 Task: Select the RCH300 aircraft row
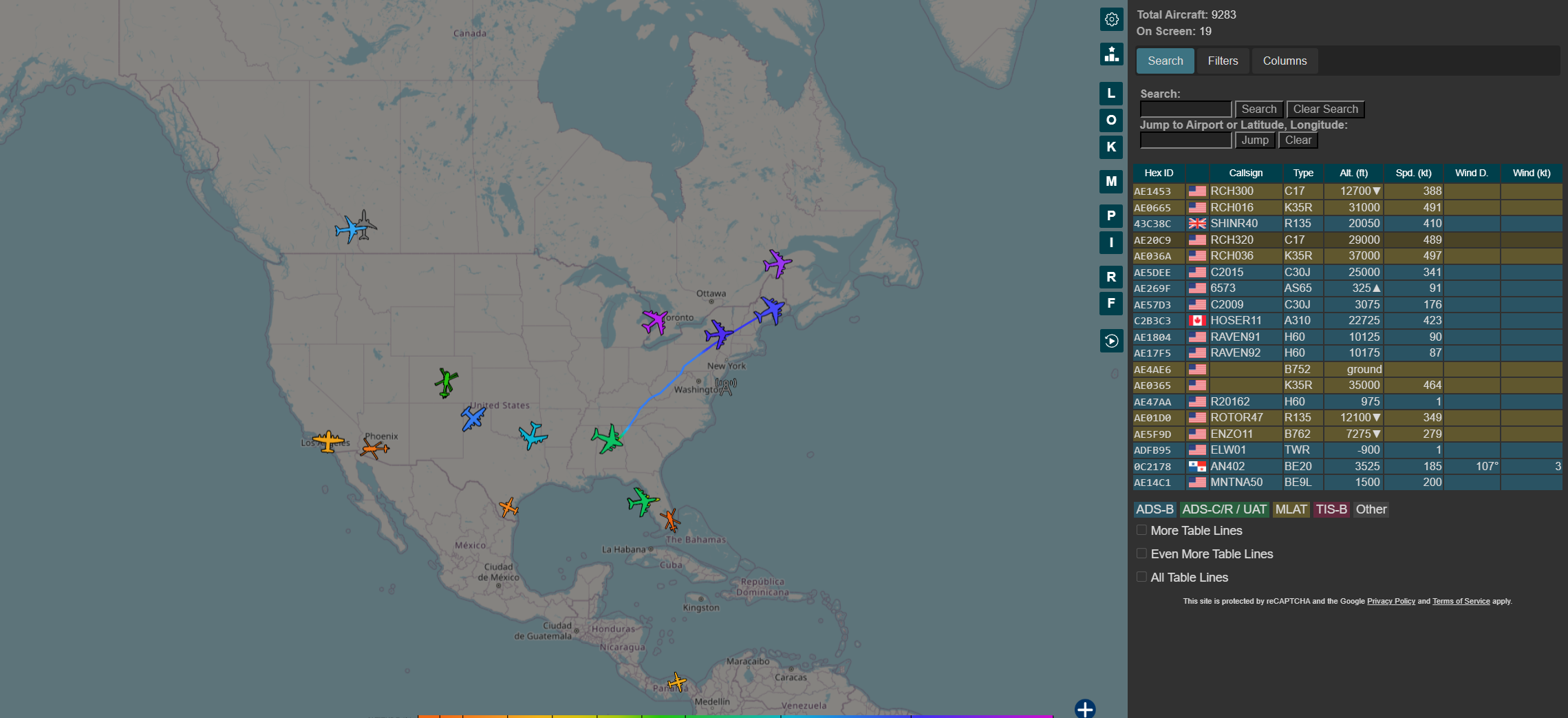pos(1347,191)
